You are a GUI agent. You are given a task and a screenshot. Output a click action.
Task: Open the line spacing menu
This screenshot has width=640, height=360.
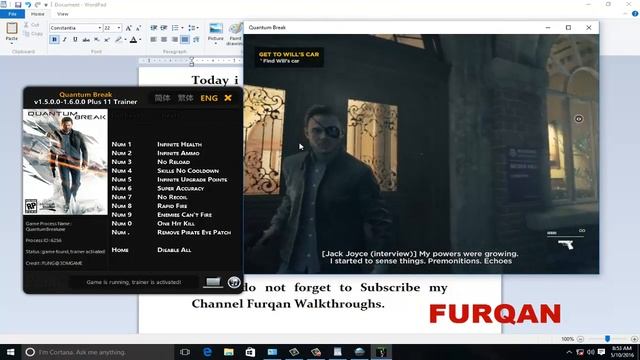[193, 28]
